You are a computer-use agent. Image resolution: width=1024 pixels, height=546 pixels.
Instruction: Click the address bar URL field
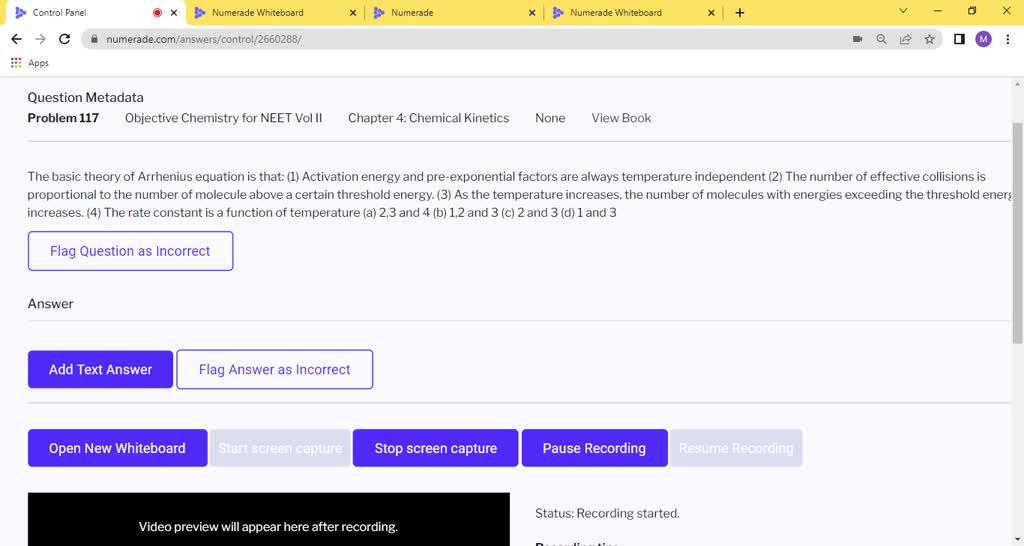[450, 39]
